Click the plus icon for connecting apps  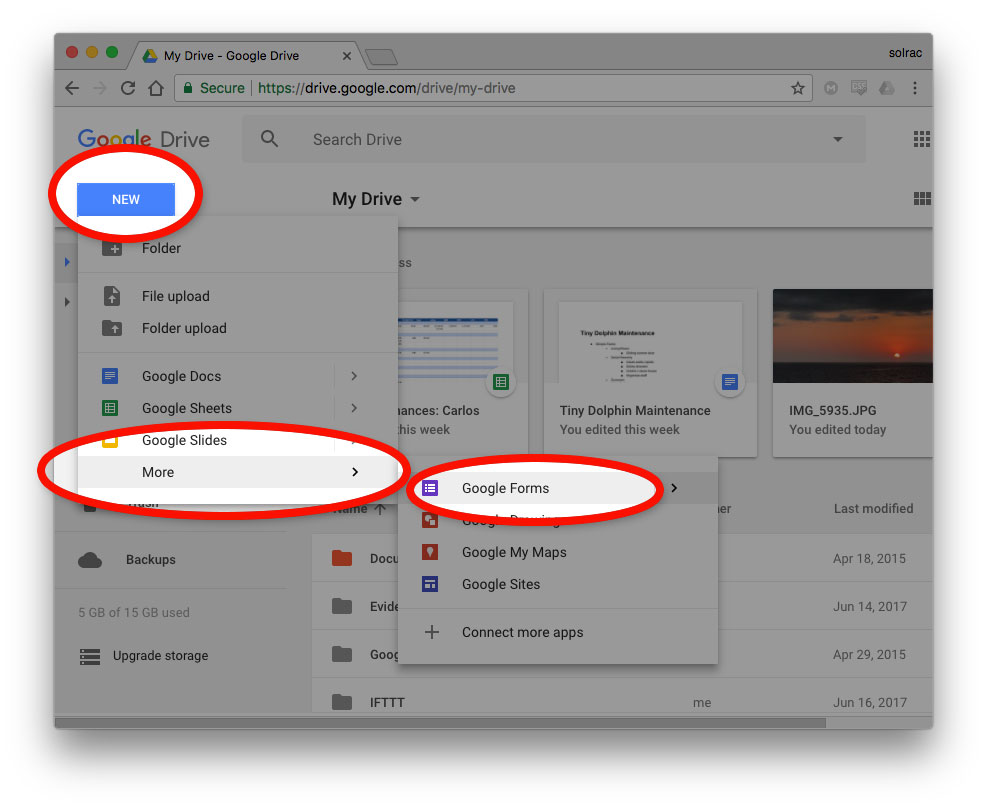431,632
